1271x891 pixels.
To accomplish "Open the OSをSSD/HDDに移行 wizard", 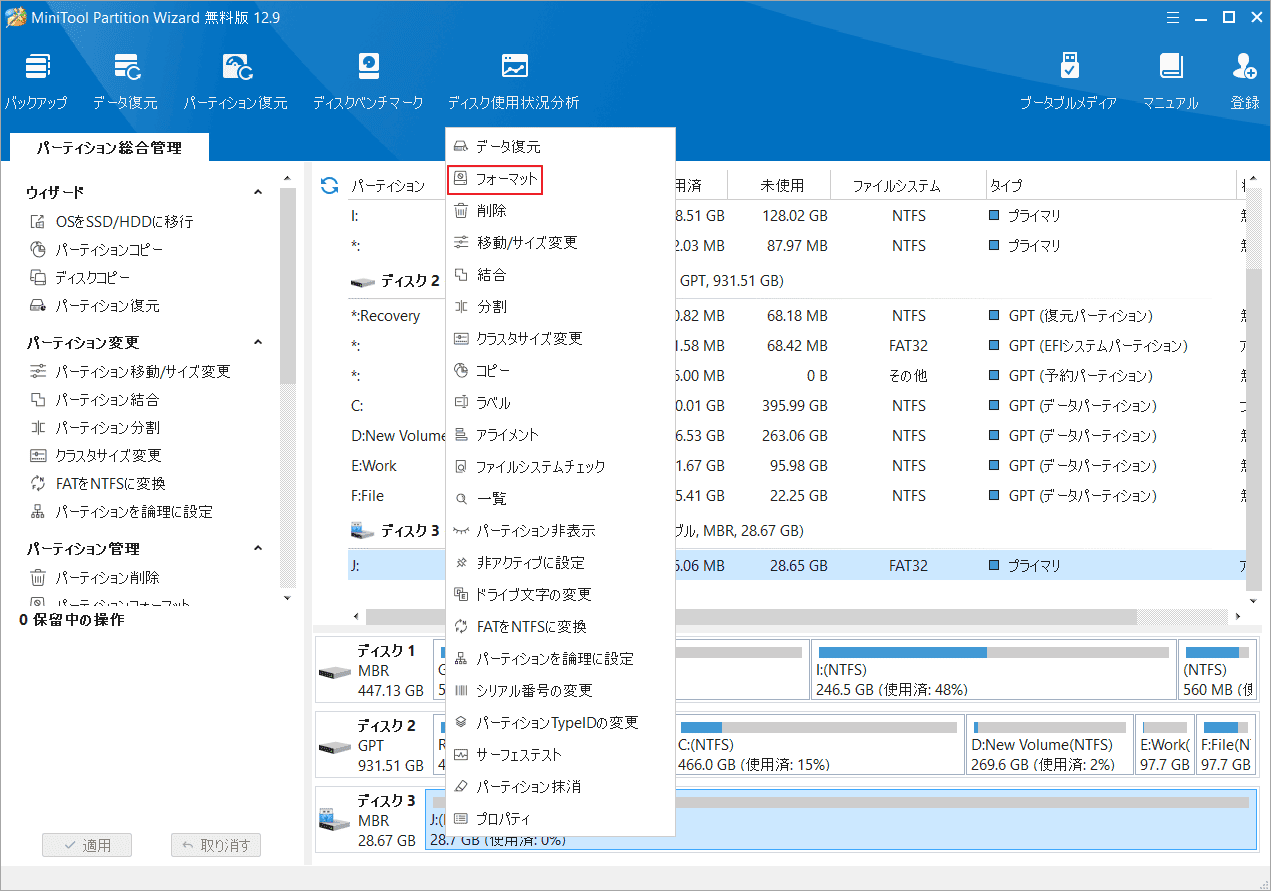I will [x=112, y=222].
